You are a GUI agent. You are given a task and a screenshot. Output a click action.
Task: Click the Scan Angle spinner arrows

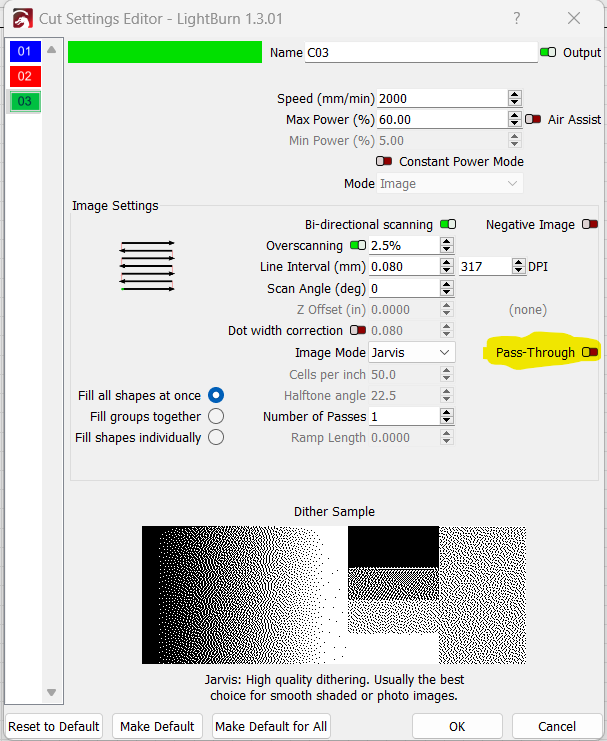coord(447,288)
